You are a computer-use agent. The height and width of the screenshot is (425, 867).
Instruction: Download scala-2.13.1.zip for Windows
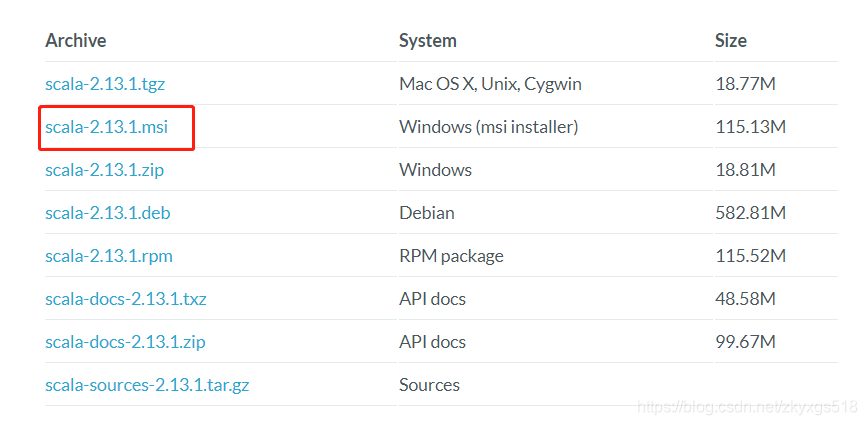click(105, 170)
